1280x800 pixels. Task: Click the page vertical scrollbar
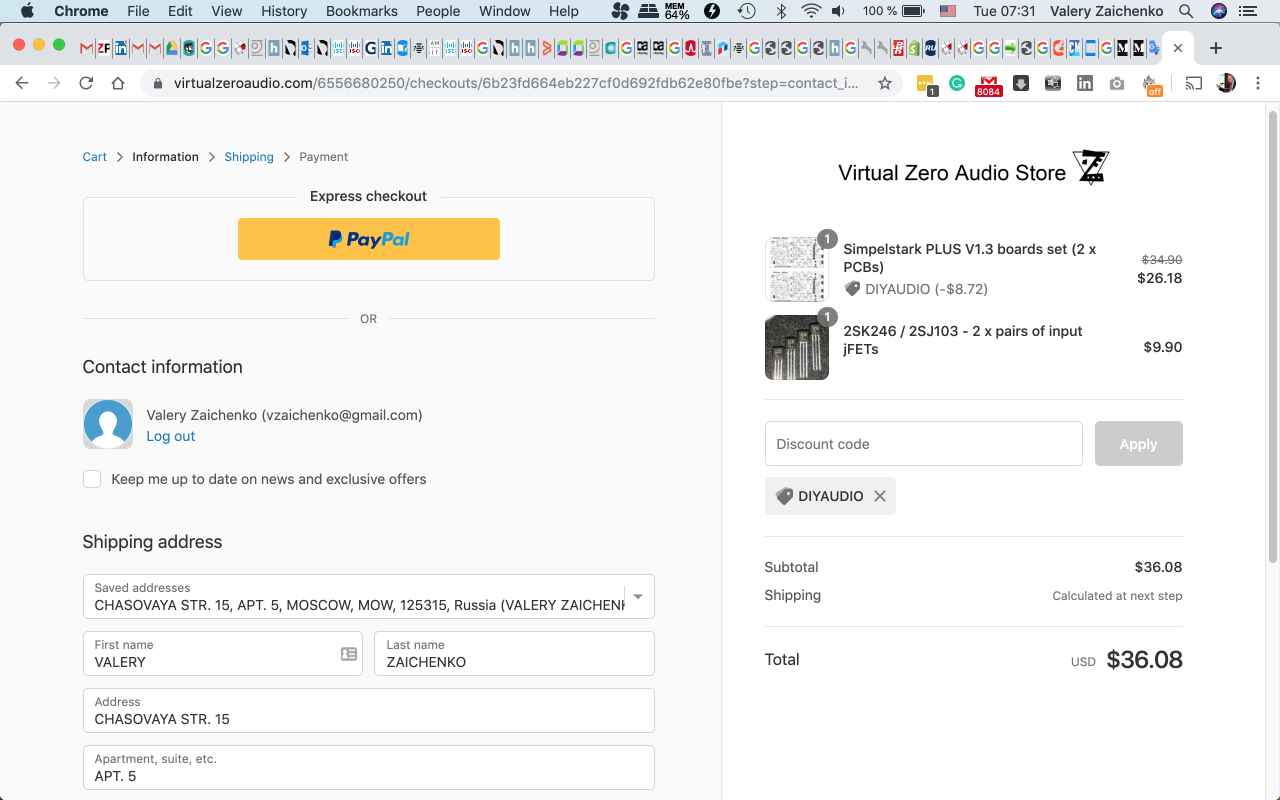coord(1272,335)
